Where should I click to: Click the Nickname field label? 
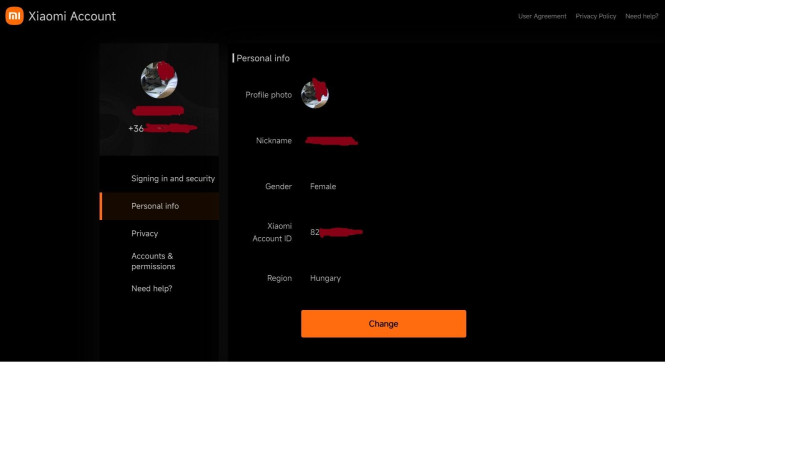[274, 141]
